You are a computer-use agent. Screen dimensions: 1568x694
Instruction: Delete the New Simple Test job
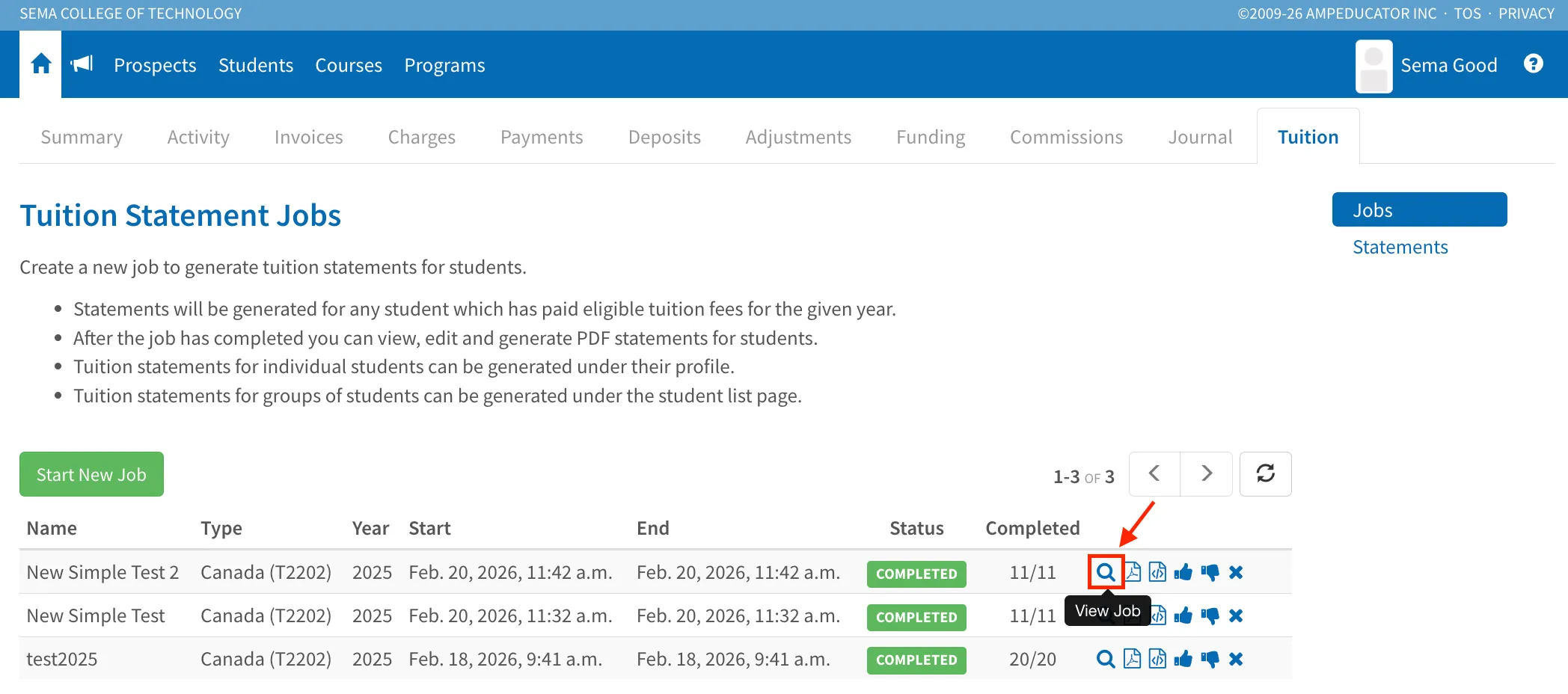click(1236, 616)
